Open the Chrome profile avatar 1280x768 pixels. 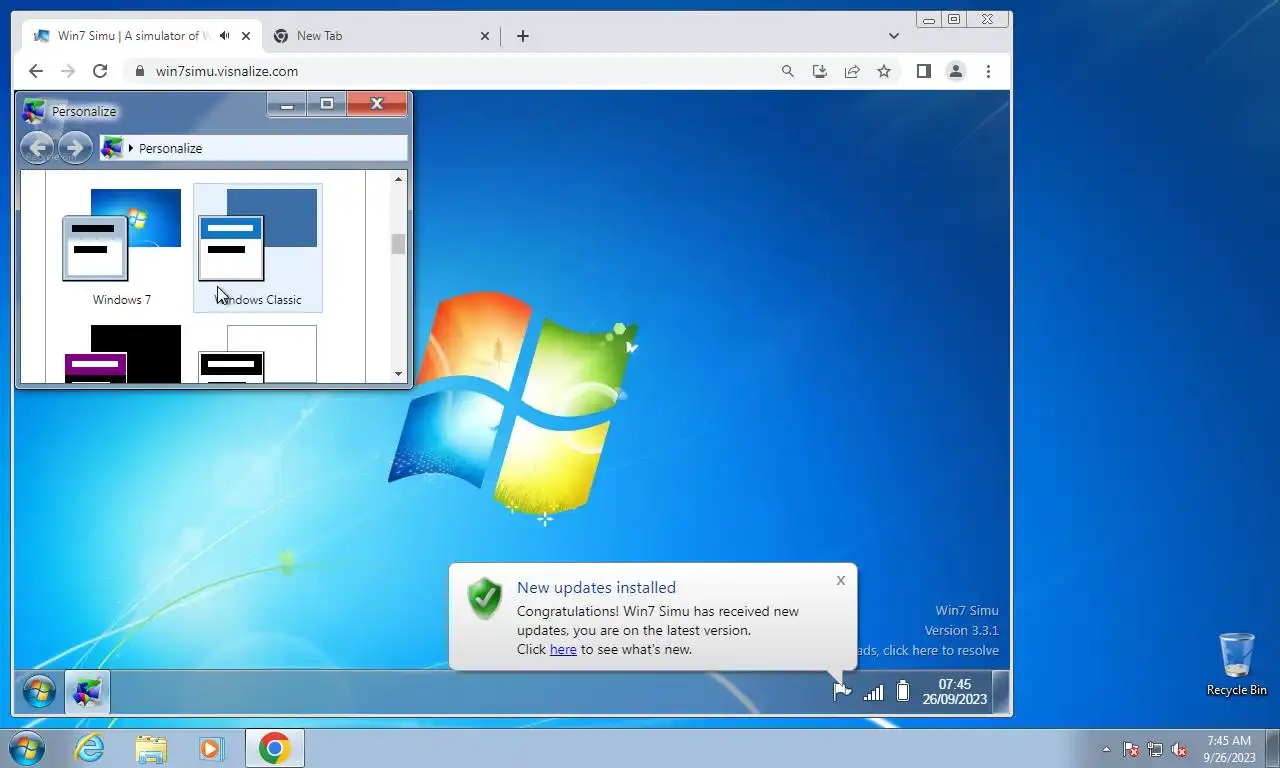pyautogui.click(x=956, y=71)
